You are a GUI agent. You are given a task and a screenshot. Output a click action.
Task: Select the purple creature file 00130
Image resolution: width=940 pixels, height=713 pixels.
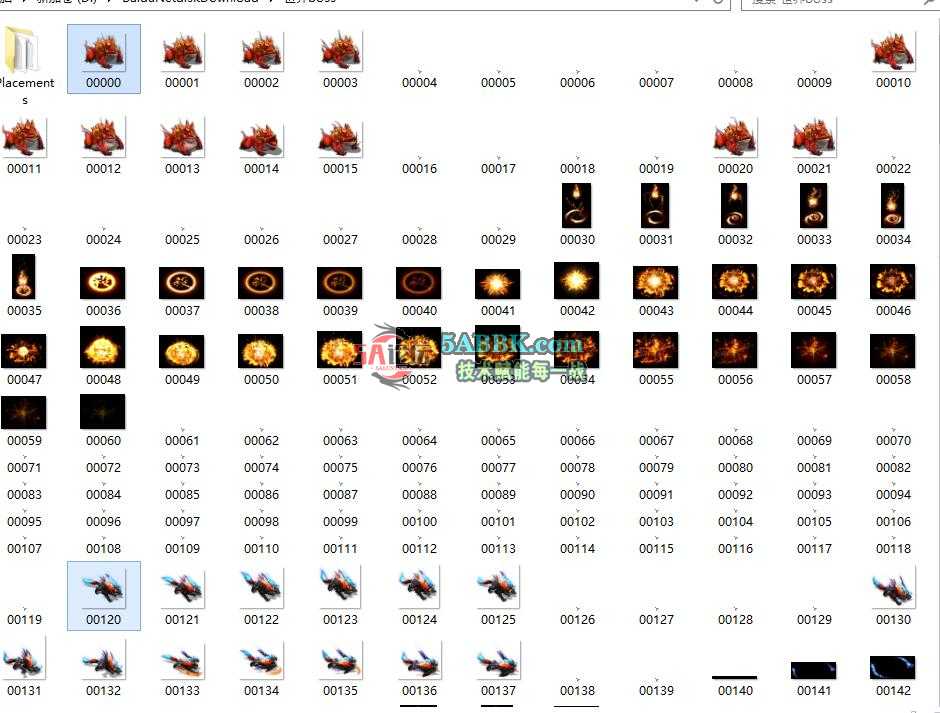[x=893, y=589]
